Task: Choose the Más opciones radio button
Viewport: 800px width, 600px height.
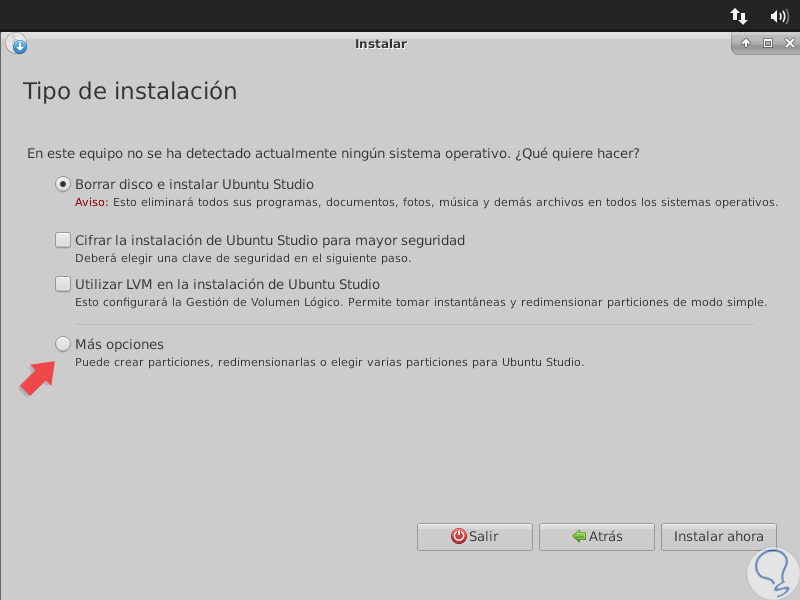Action: click(63, 344)
